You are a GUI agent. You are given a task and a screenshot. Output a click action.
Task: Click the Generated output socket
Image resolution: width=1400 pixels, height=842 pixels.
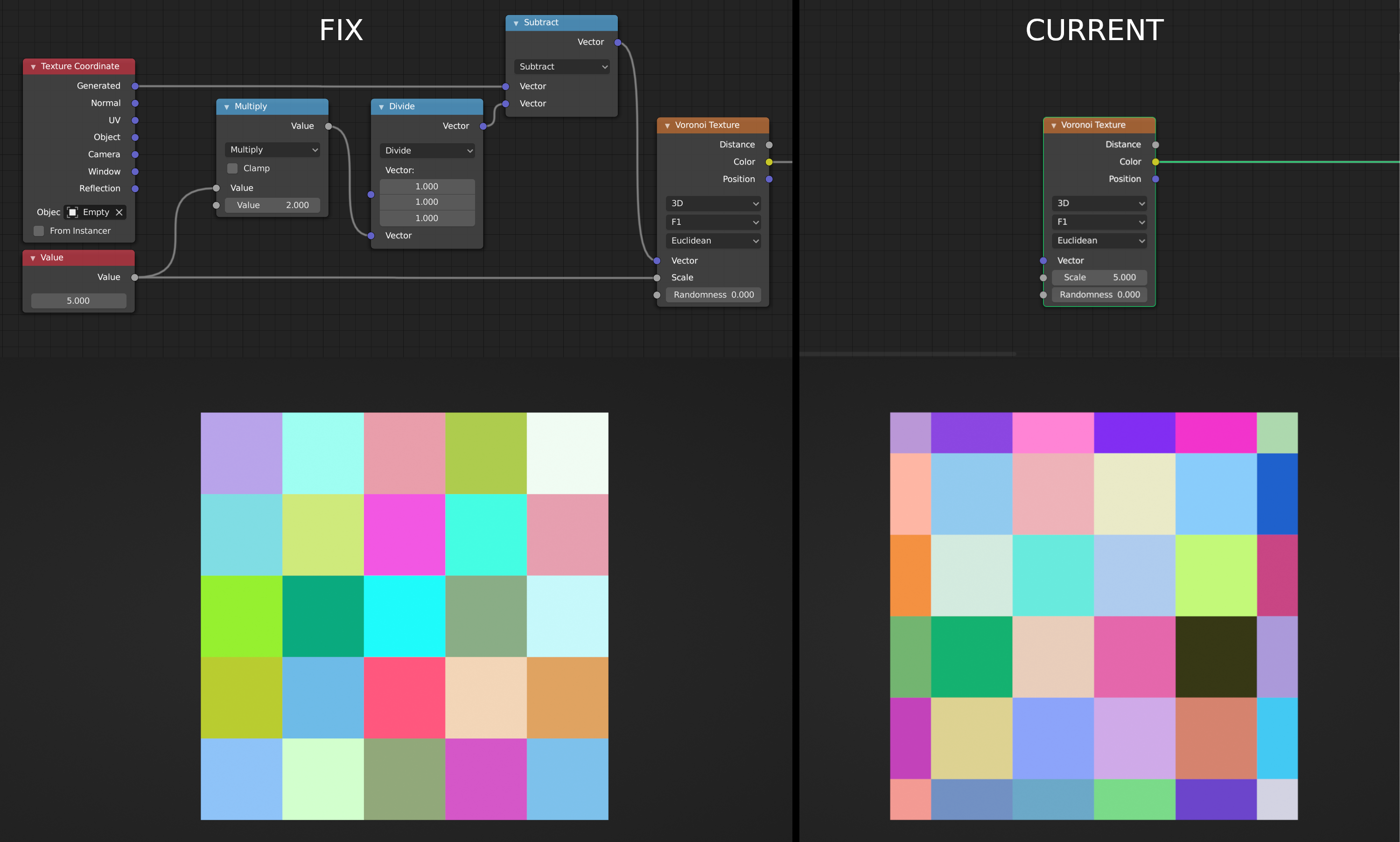click(x=135, y=86)
